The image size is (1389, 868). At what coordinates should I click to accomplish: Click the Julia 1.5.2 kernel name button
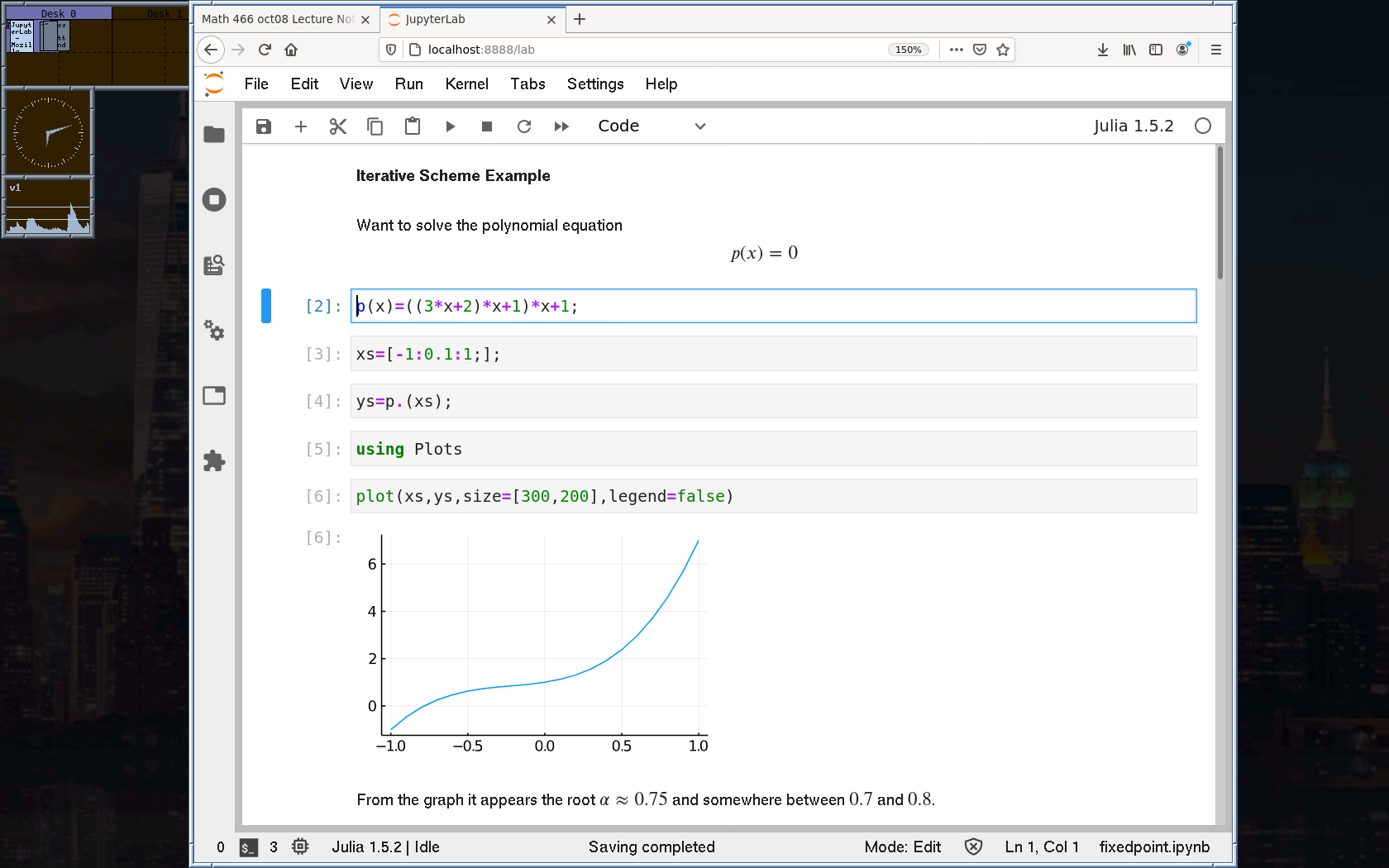tap(1133, 126)
